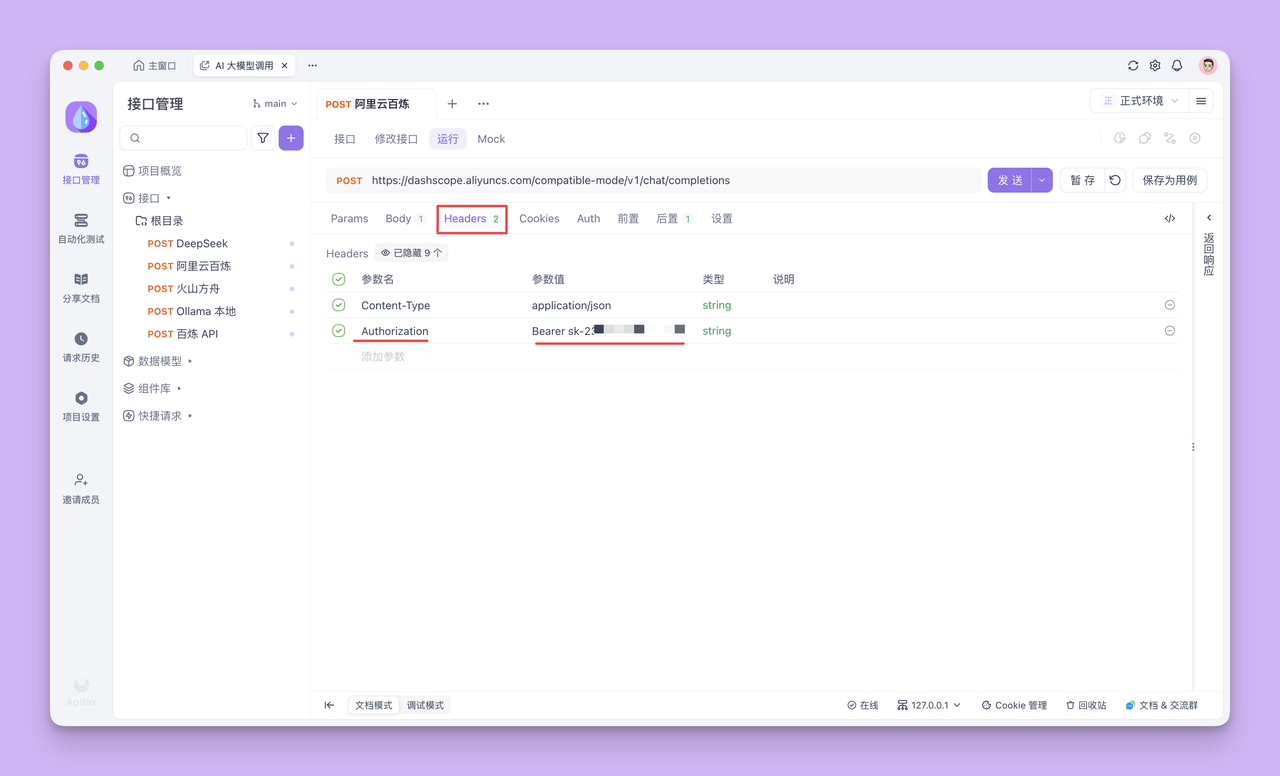
Task: Expand the 快捷请求 node
Action: pyautogui.click(x=190, y=415)
